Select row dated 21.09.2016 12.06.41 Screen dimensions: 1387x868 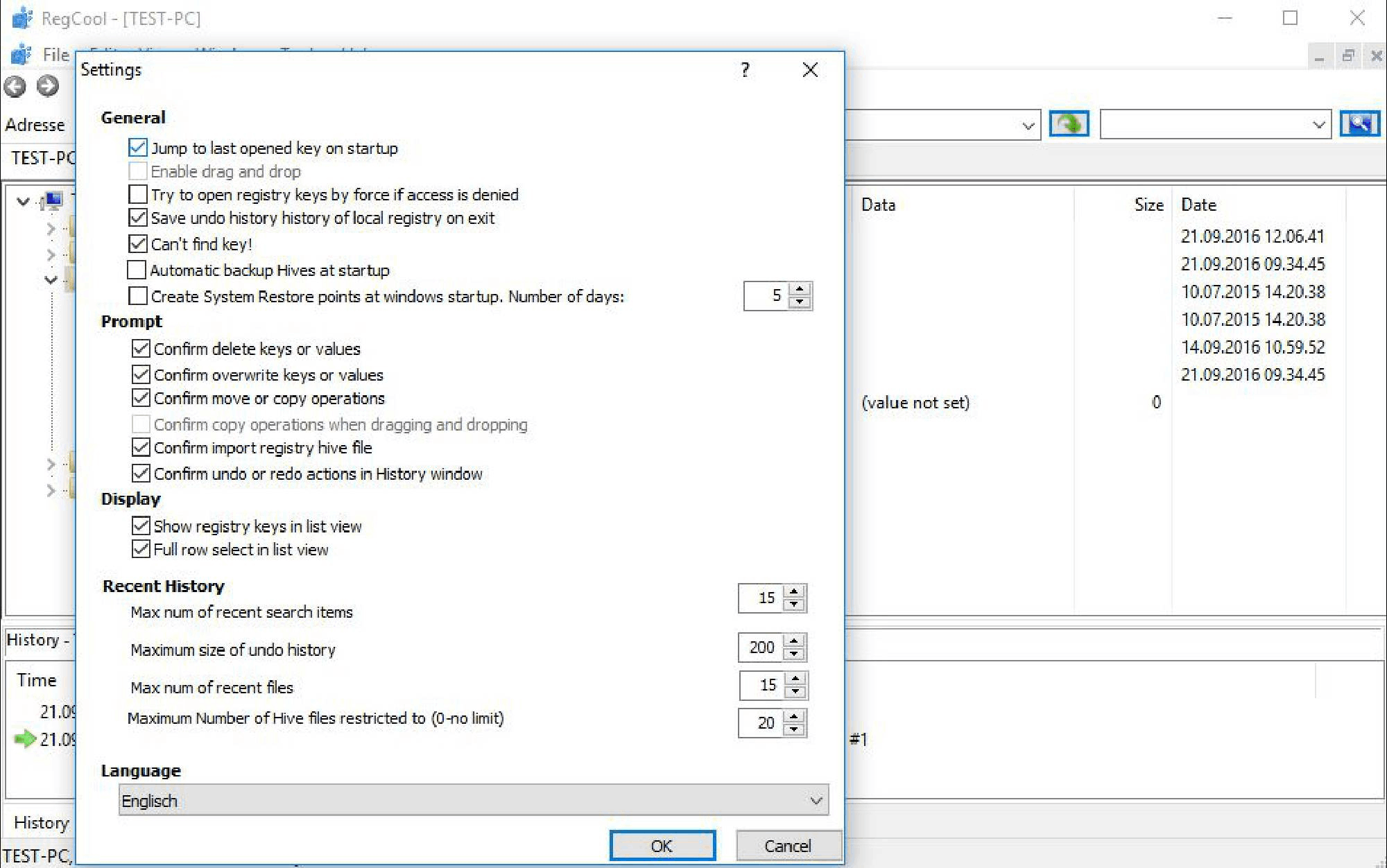pos(1252,236)
